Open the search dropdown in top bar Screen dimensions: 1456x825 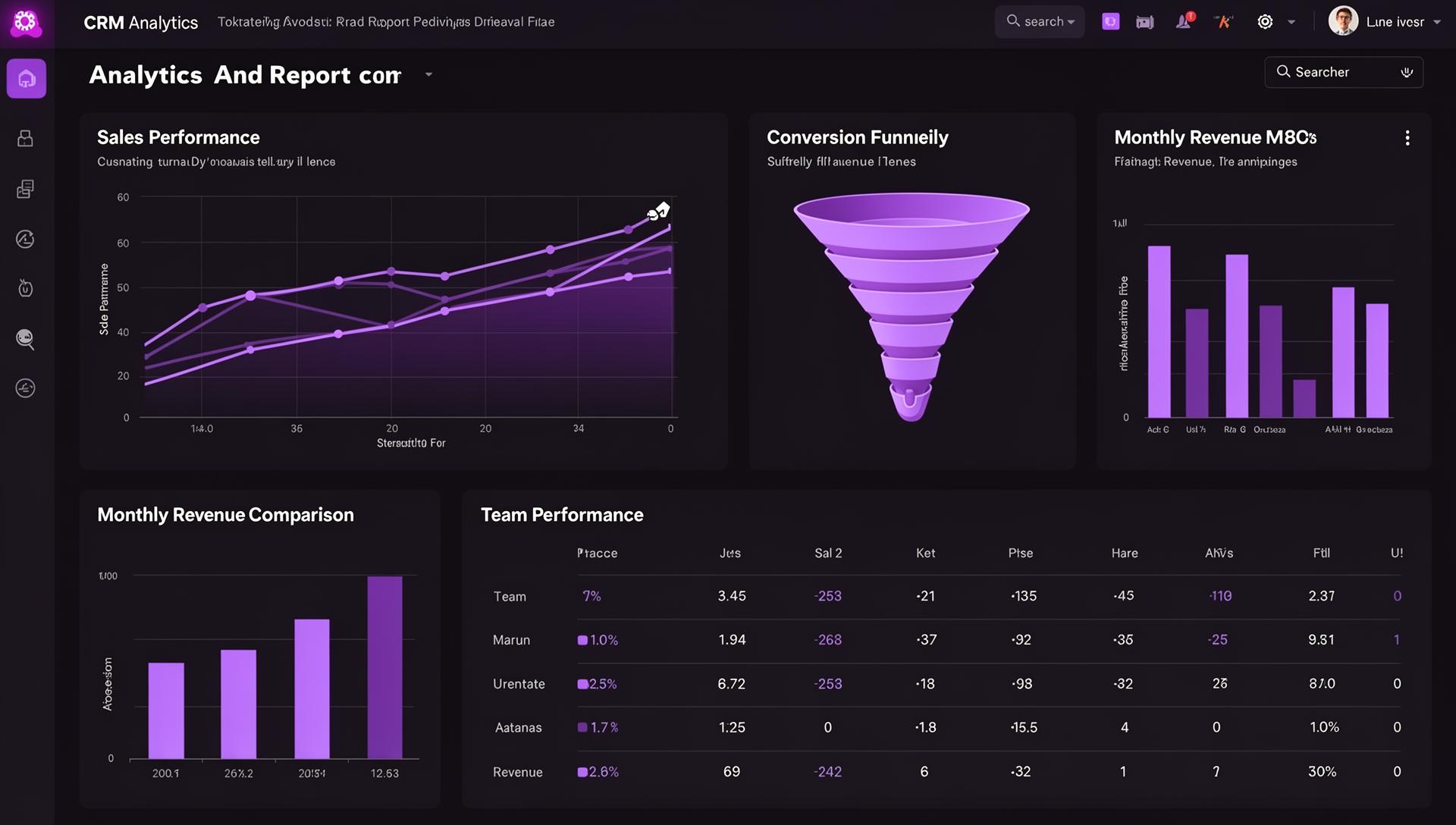coord(1040,22)
